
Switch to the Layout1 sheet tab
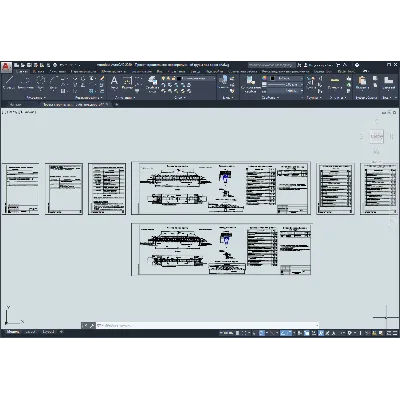coord(31,332)
